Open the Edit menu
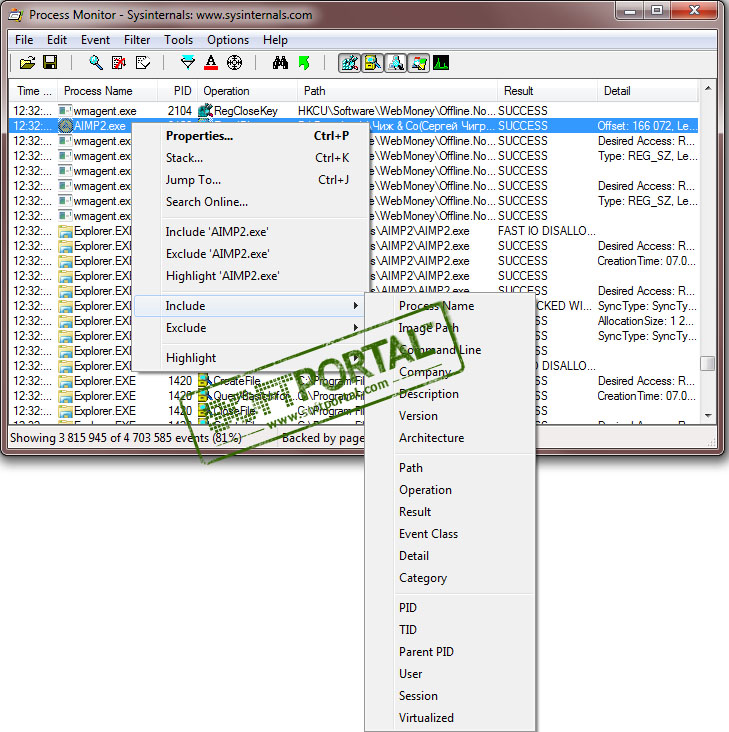Screen dimensions: 729x732 tap(57, 40)
